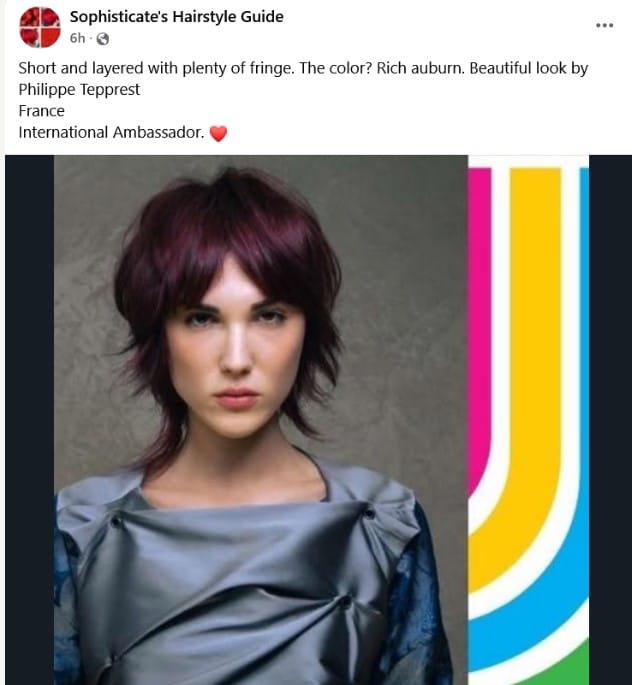Click the word 'France' in the caption

point(41,111)
